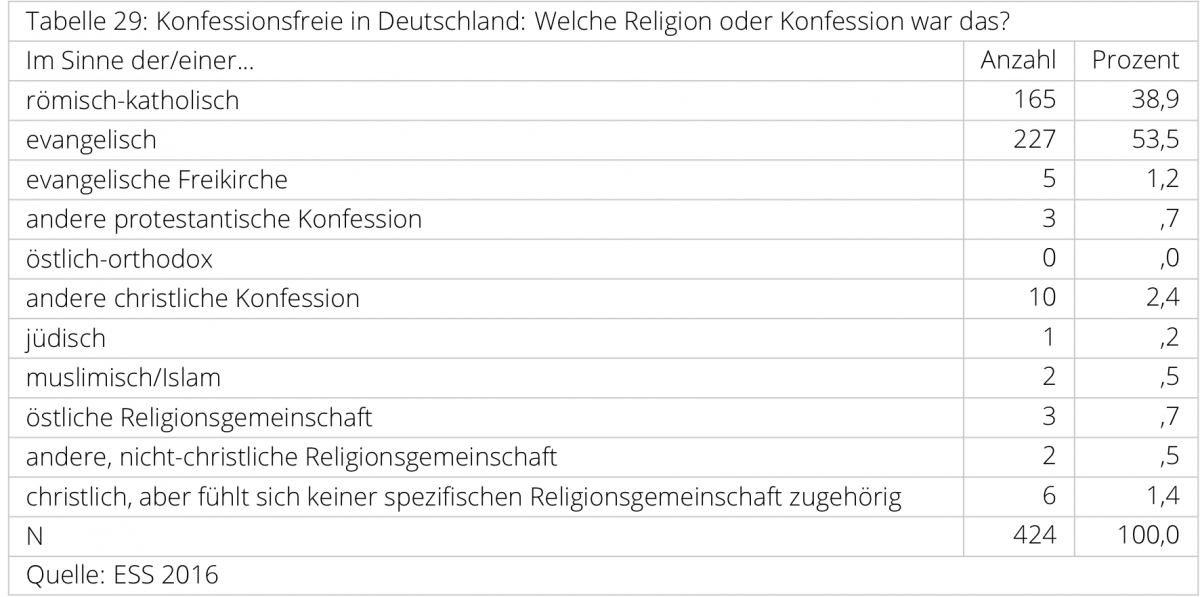Select the total count 424 cell
The image size is (1200, 597).
coord(1034,536)
